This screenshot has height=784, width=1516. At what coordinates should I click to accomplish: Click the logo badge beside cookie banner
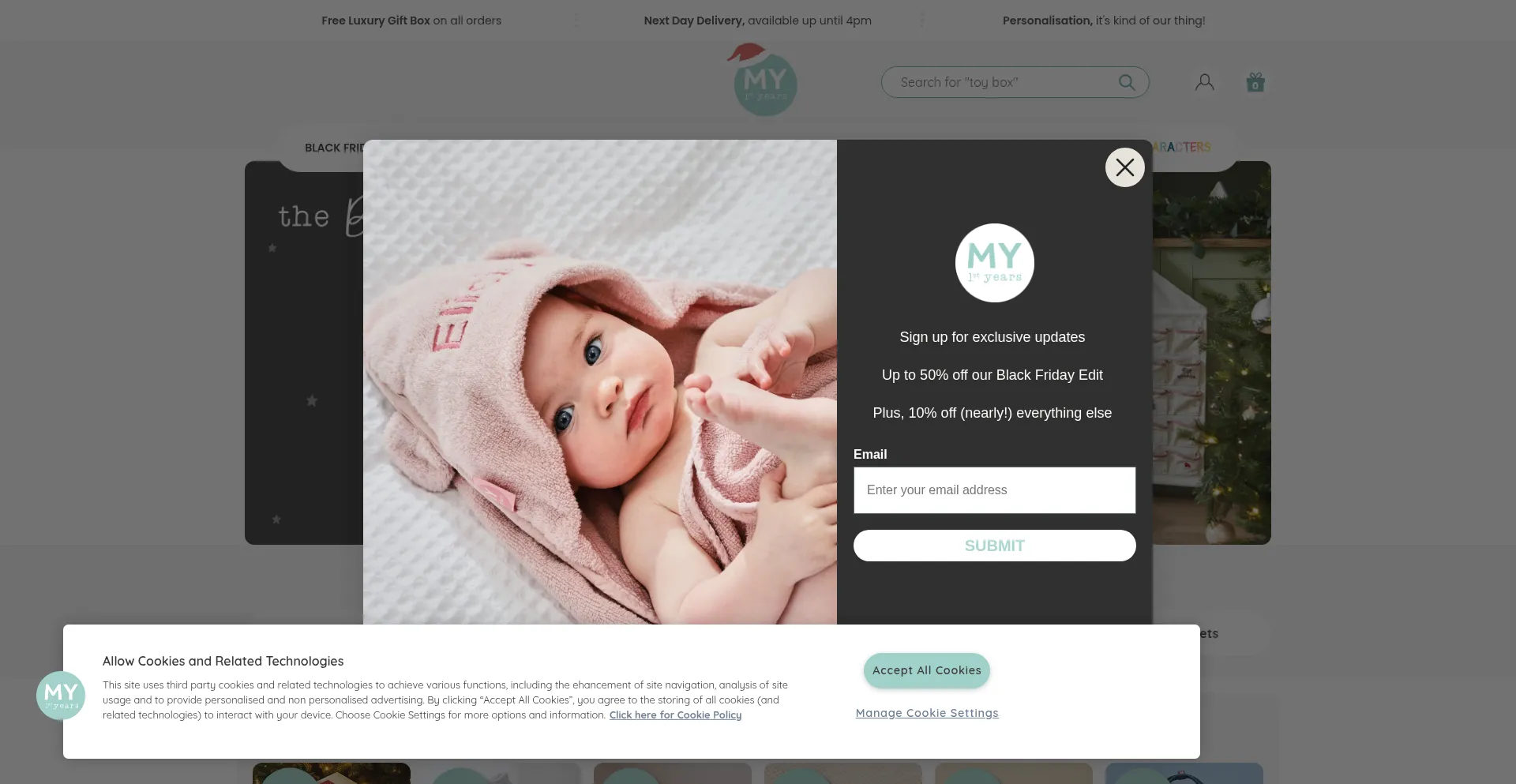tap(61, 696)
